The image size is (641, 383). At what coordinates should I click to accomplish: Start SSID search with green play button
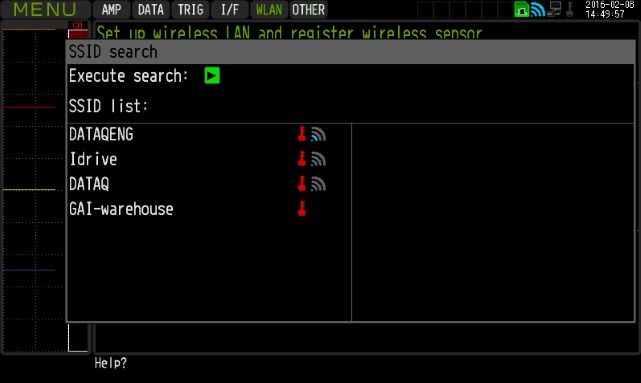point(212,76)
